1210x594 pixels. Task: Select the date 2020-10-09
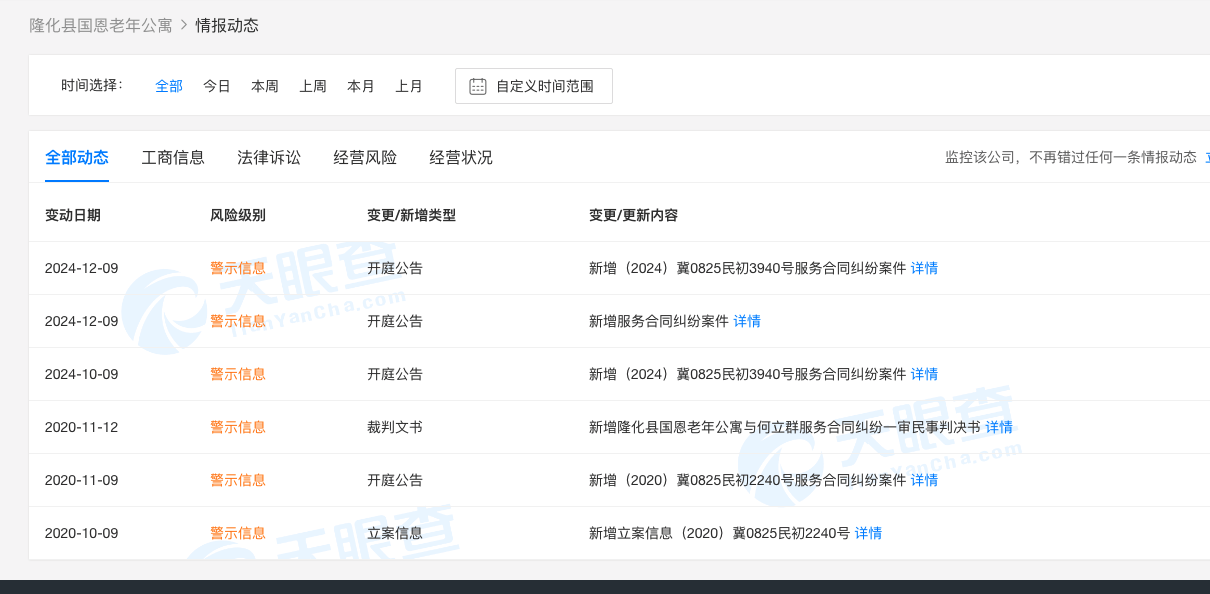coord(82,533)
